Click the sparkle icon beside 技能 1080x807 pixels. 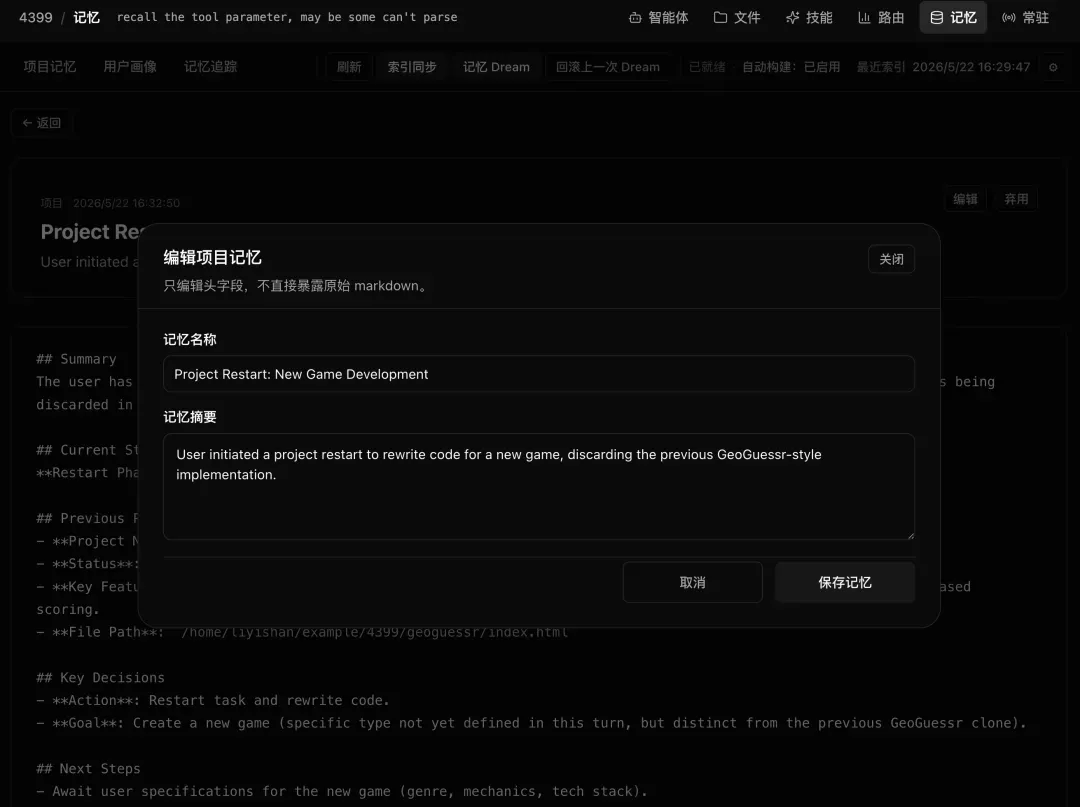point(792,17)
